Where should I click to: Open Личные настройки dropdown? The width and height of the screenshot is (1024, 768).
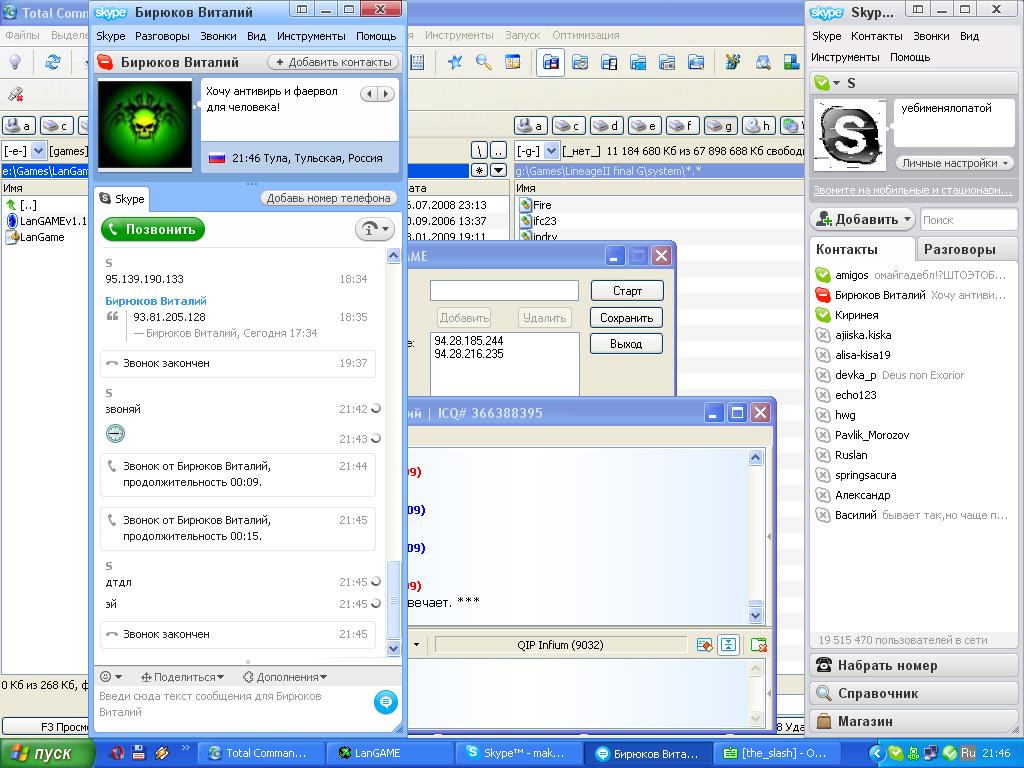953,163
